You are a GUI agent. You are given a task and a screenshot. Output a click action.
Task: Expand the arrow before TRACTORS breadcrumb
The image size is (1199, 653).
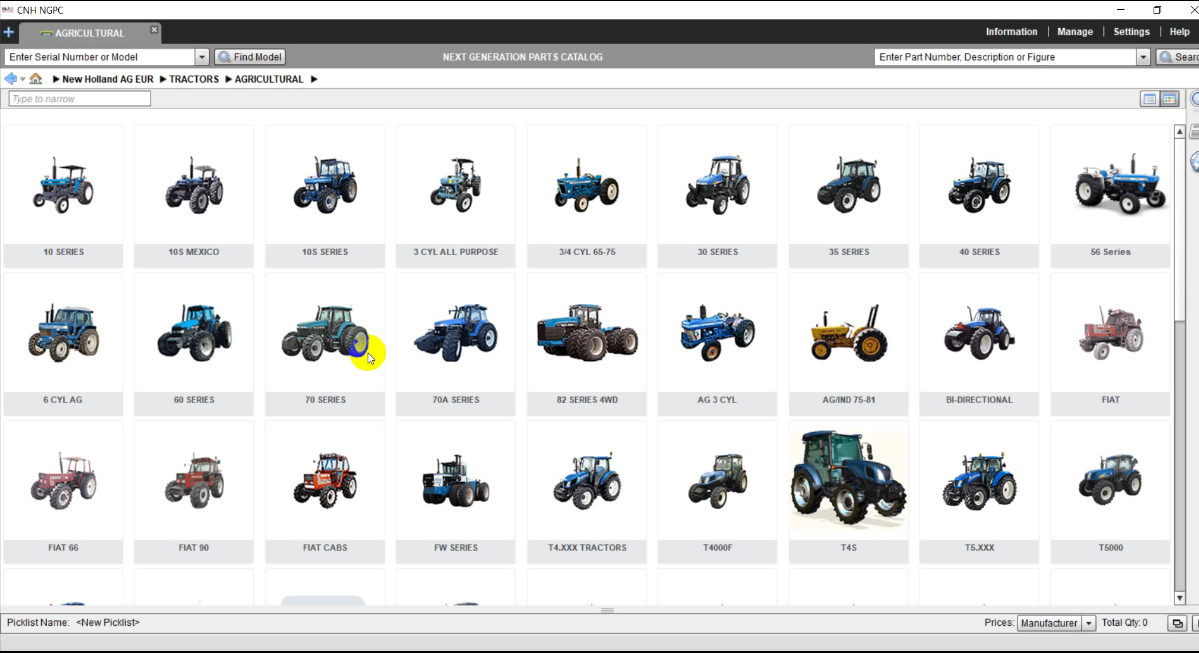pyautogui.click(x=162, y=80)
